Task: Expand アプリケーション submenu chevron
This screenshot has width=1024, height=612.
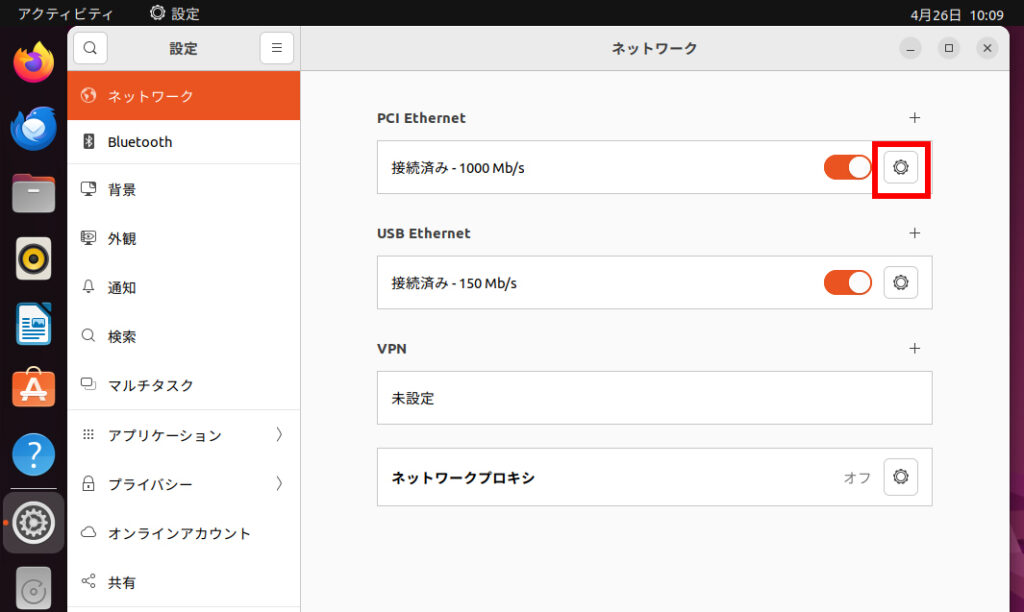Action: (x=279, y=434)
